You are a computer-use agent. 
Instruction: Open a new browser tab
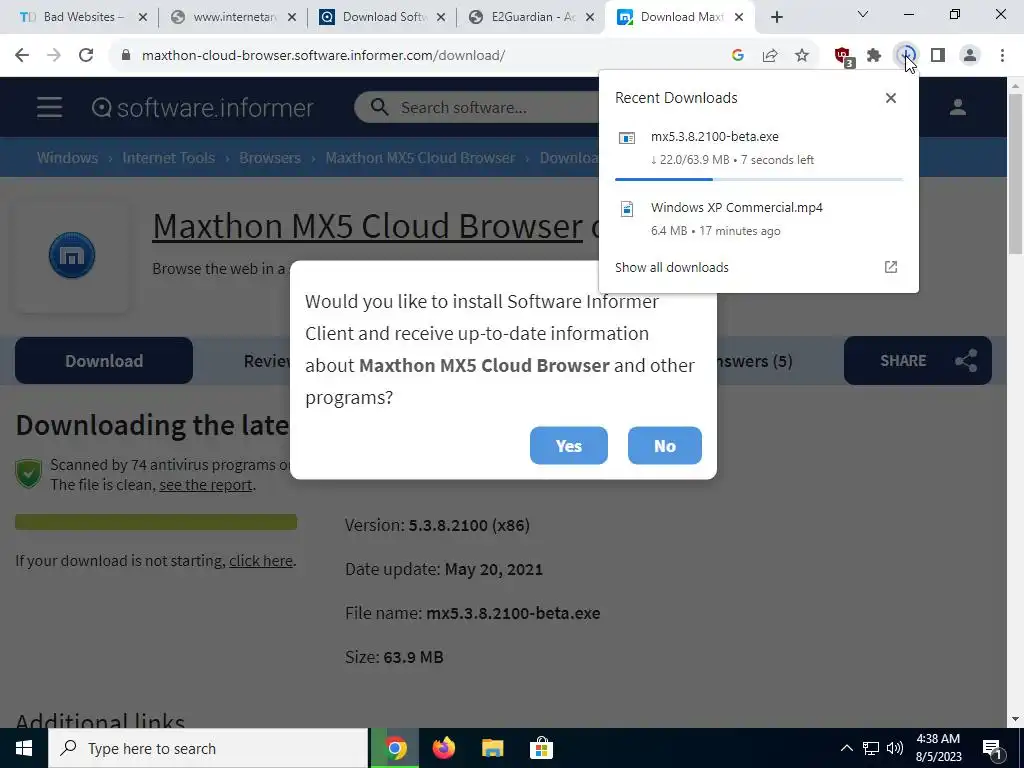[x=776, y=17]
